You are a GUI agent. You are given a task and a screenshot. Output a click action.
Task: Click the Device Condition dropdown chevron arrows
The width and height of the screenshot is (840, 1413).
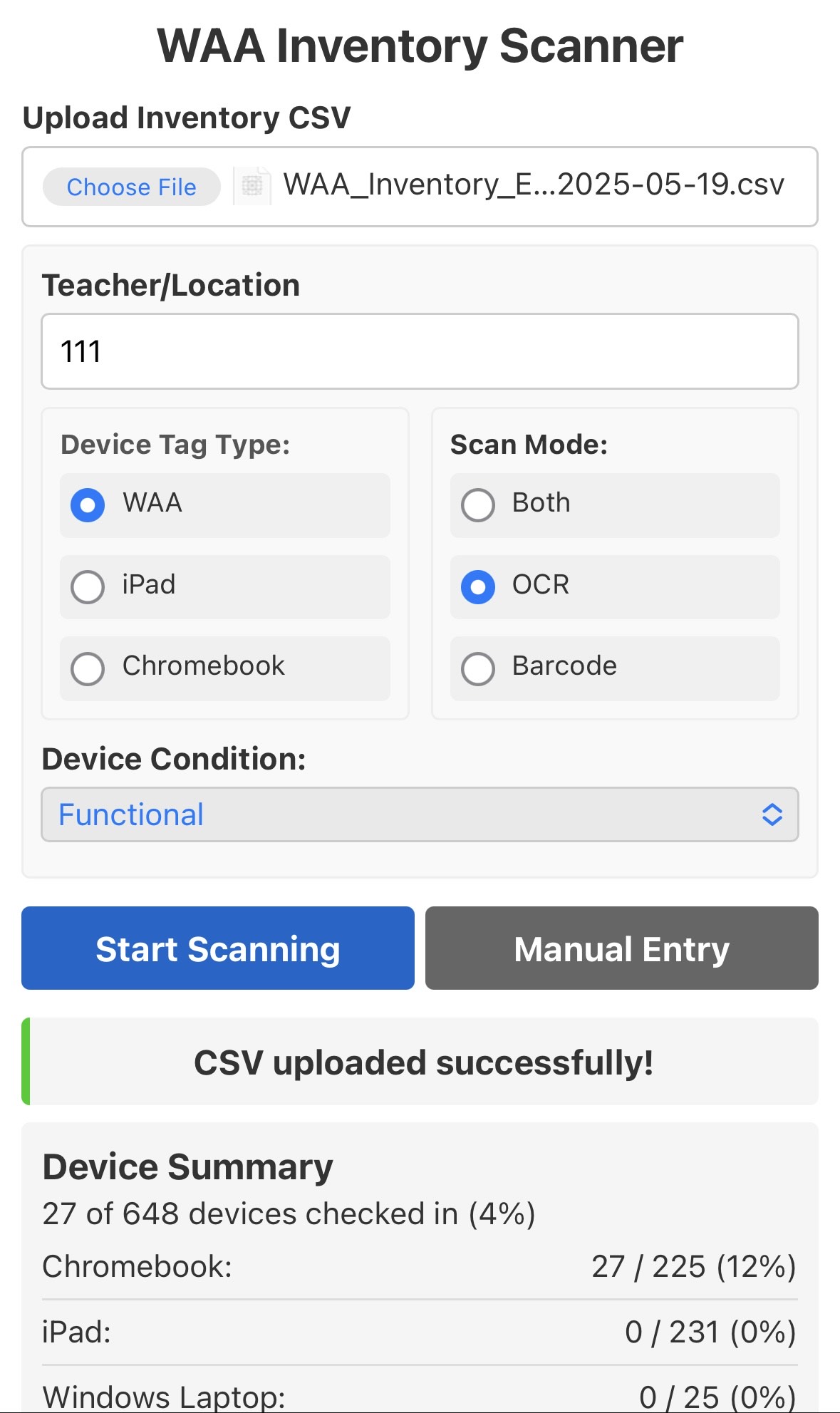click(772, 814)
